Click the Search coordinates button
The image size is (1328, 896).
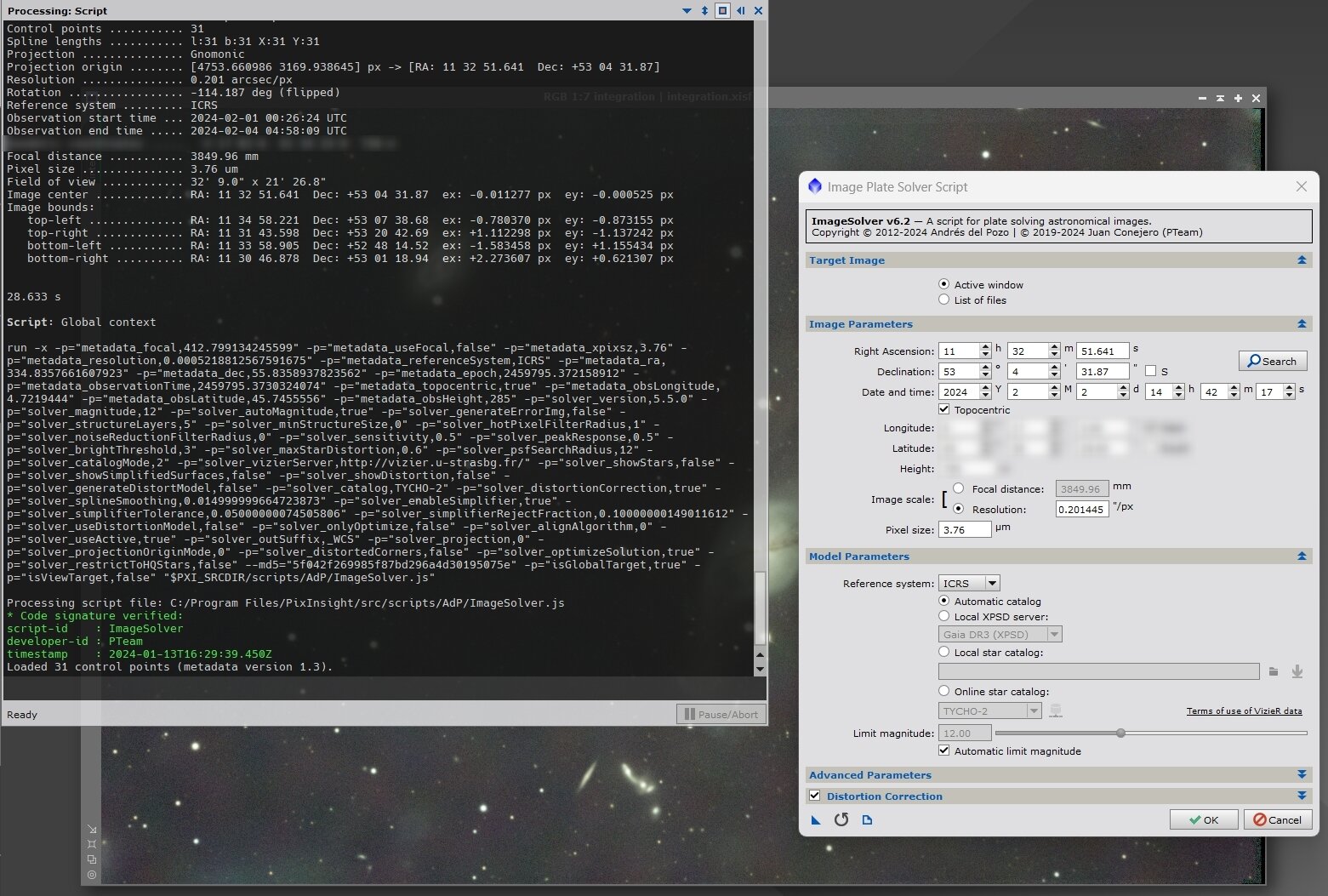pos(1273,361)
